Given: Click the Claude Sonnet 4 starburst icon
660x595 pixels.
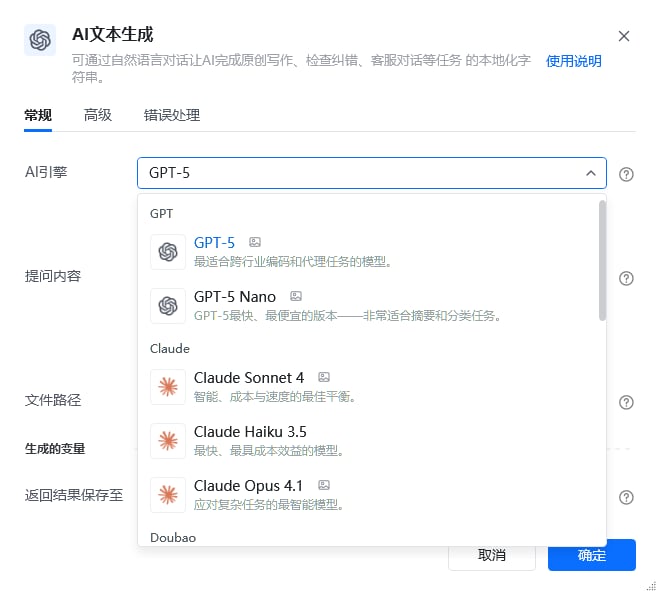Looking at the screenshot, I should tap(168, 387).
